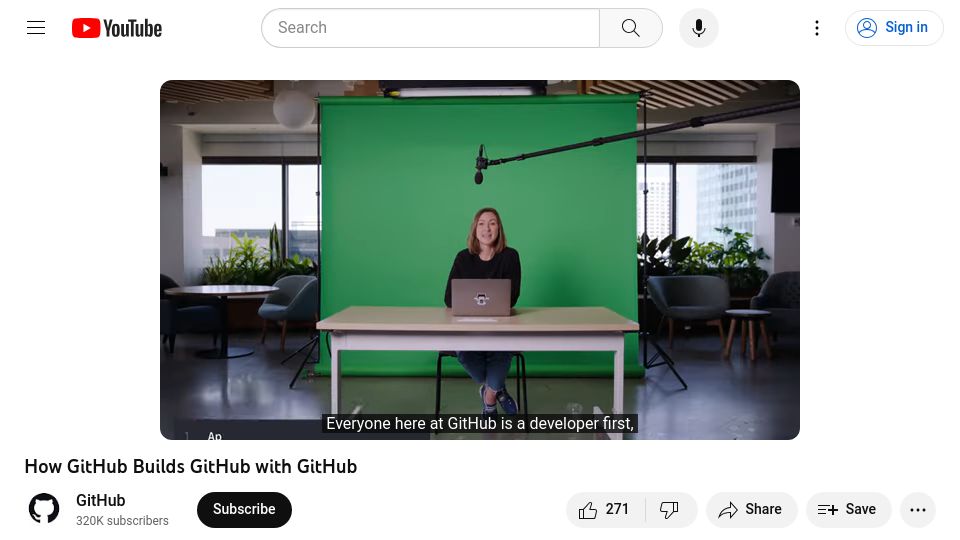Like the video with 271 likes

pos(606,509)
